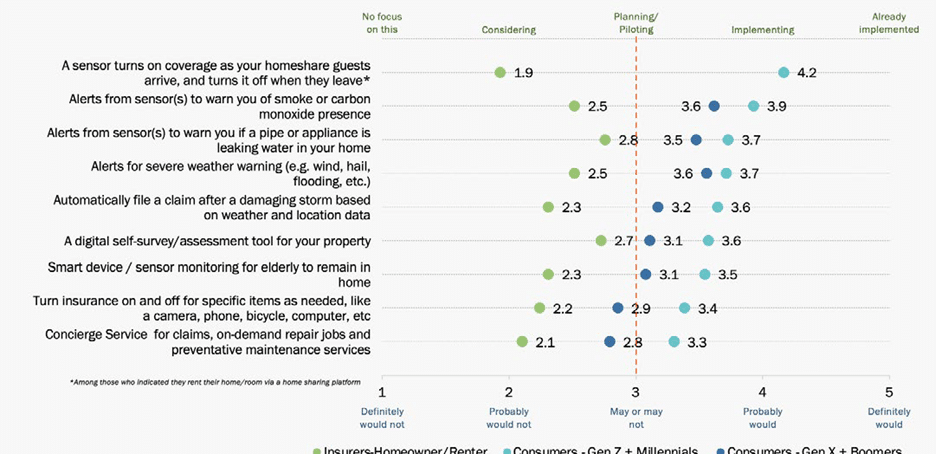Select dark blue 2.9 dot in insurance on/off row

coord(618,308)
